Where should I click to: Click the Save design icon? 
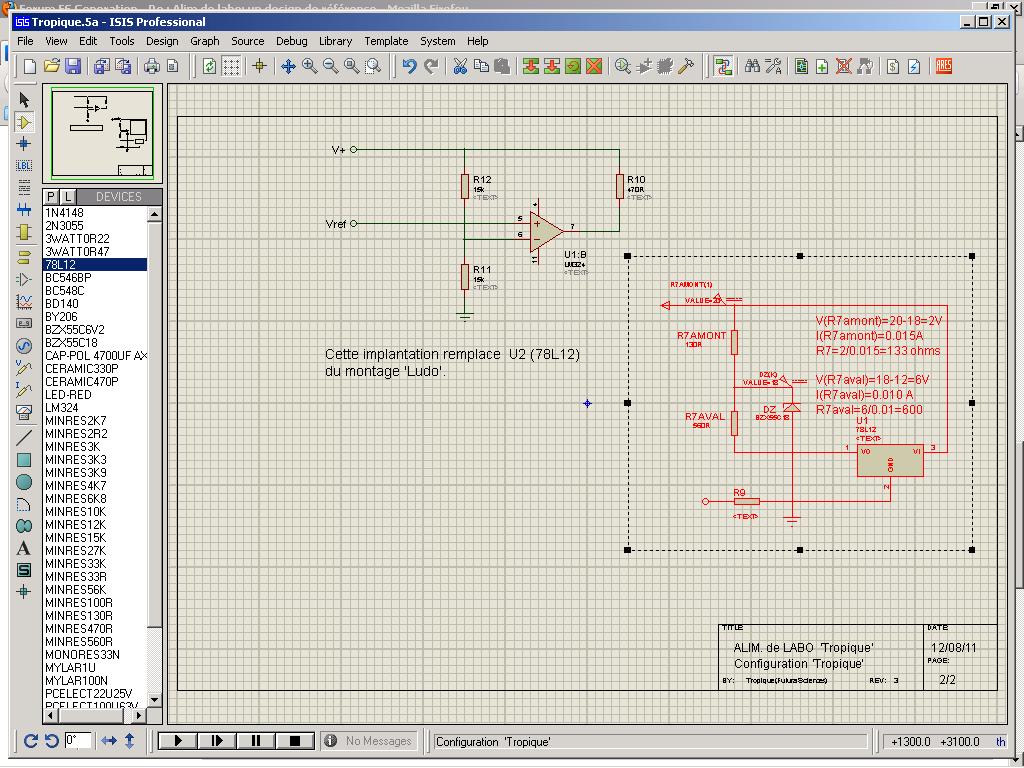(73, 66)
